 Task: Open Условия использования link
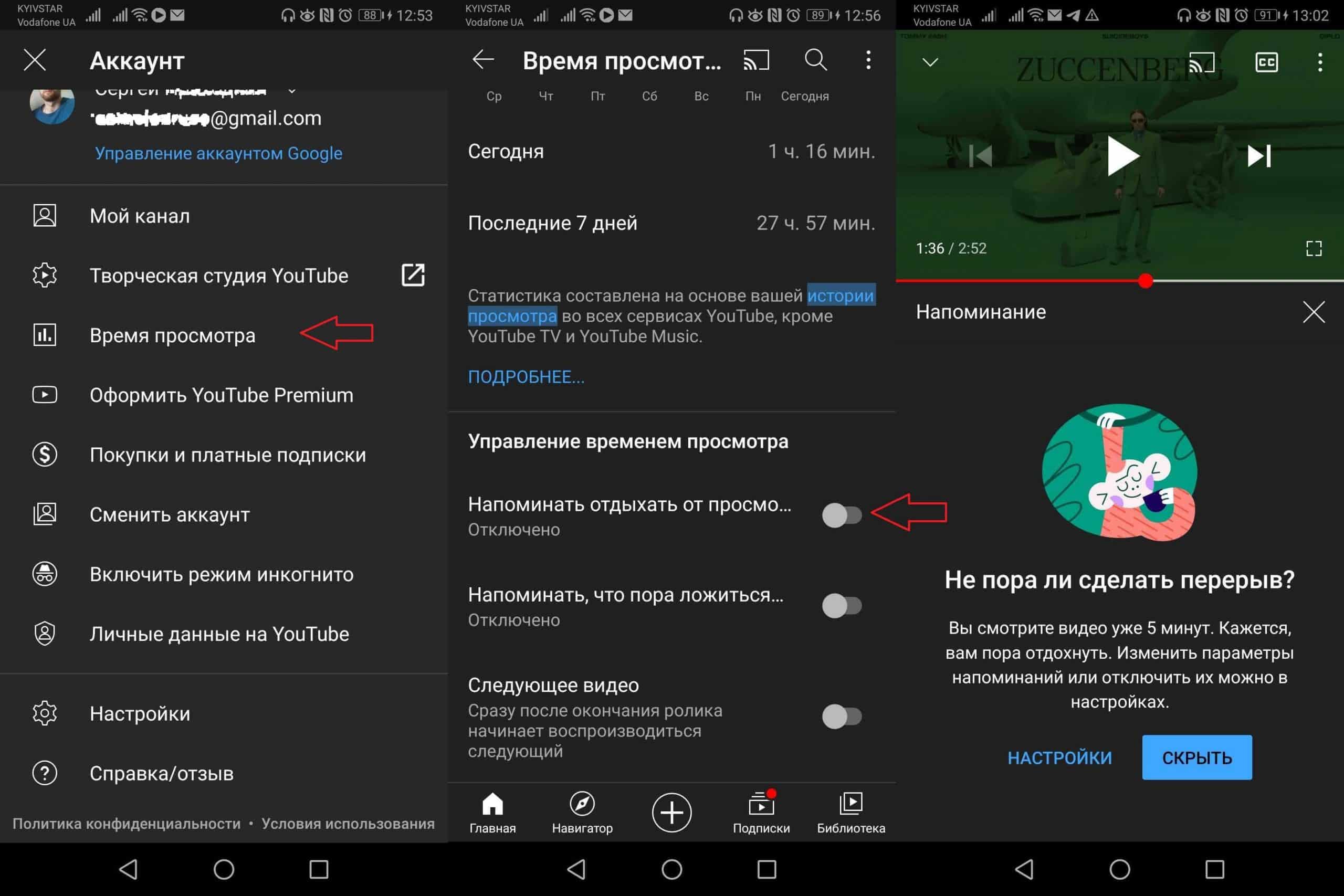tap(348, 824)
